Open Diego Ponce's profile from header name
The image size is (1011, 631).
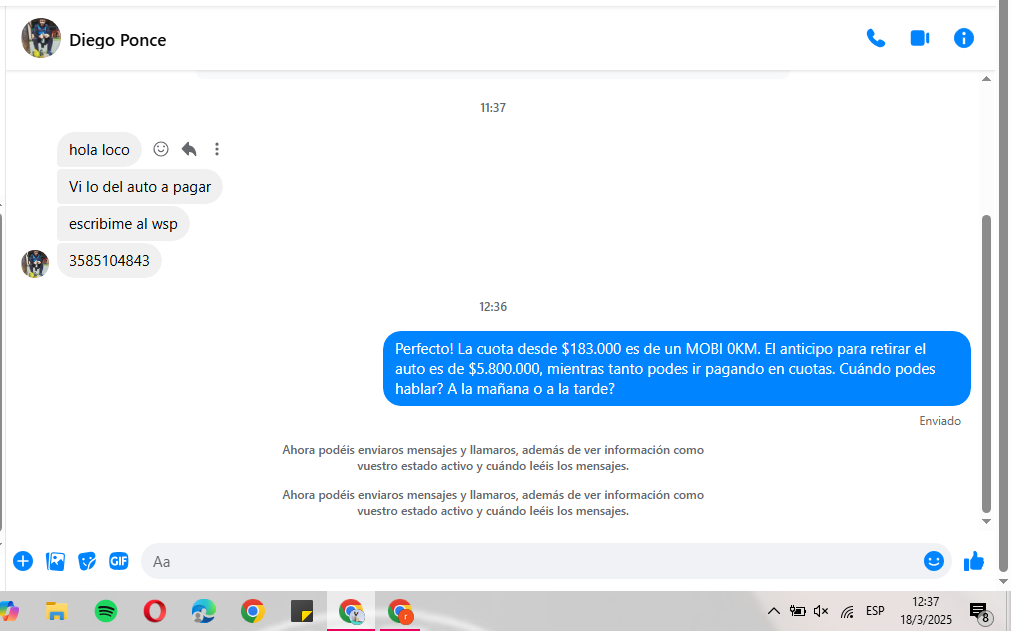(117, 40)
